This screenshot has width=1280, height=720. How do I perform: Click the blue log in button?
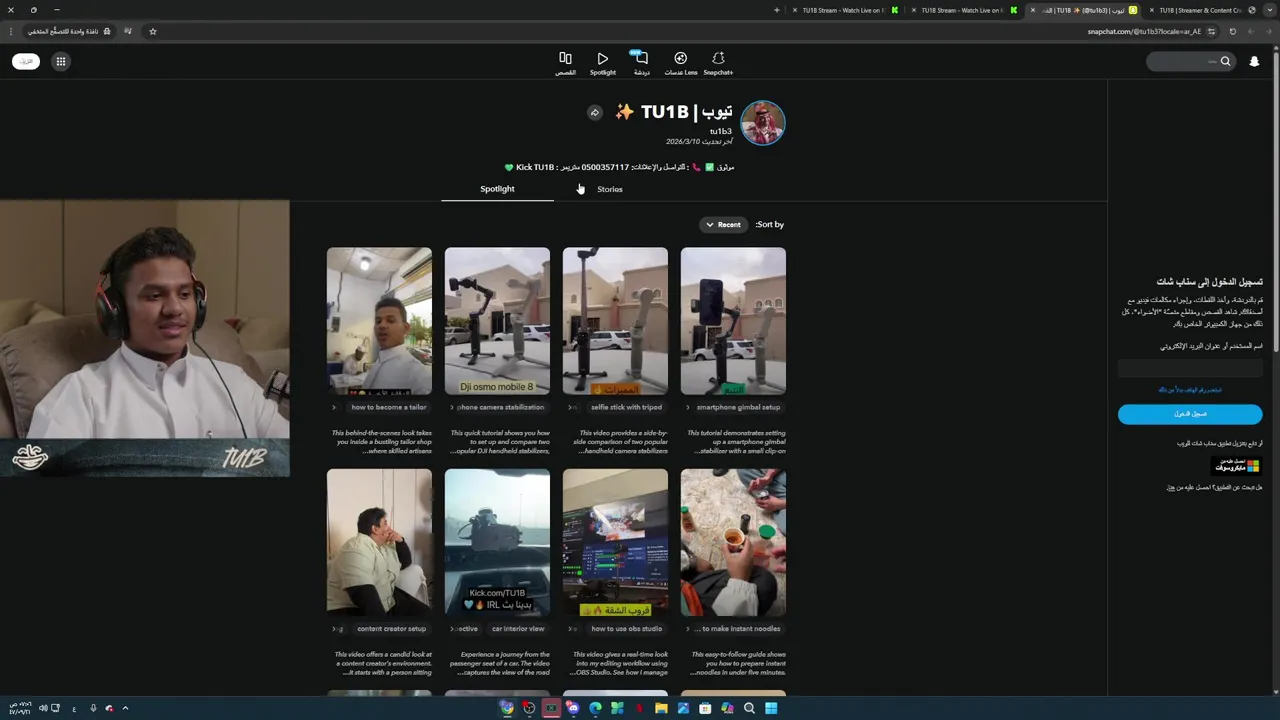click(x=1190, y=414)
